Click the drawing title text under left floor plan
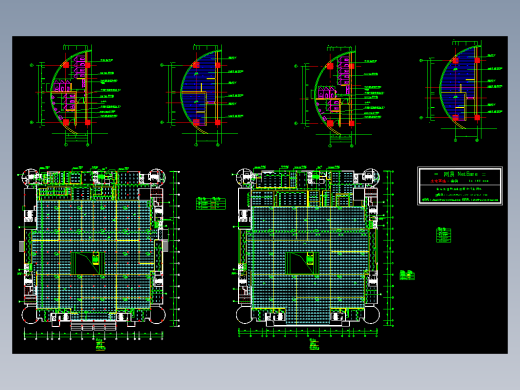The image size is (520, 390). [x=100, y=345]
